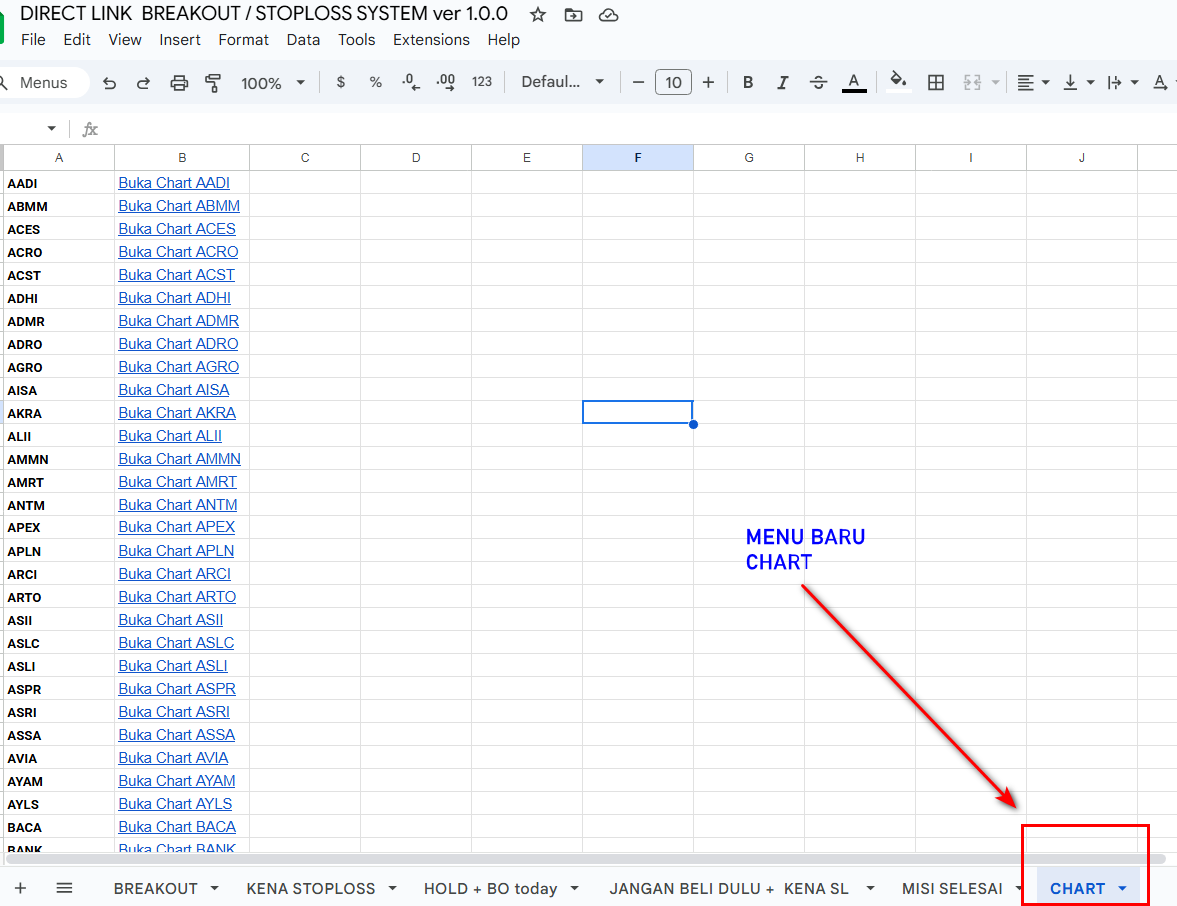Print the spreadsheet using printer icon
Image resolution: width=1177 pixels, height=906 pixels.
(x=179, y=83)
